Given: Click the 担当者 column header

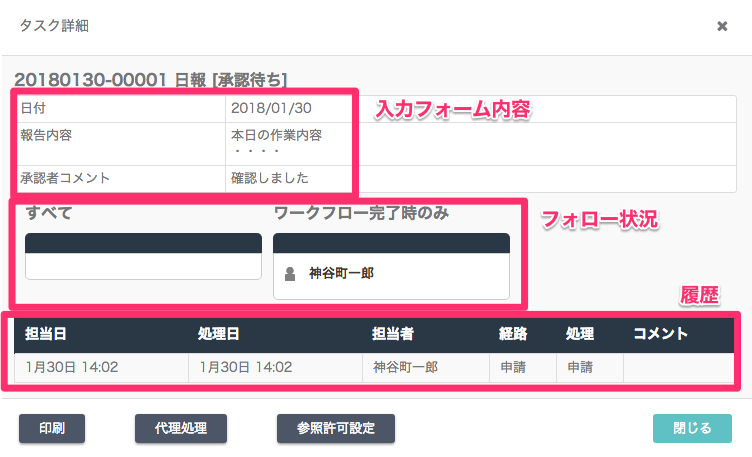Looking at the screenshot, I should (393, 334).
